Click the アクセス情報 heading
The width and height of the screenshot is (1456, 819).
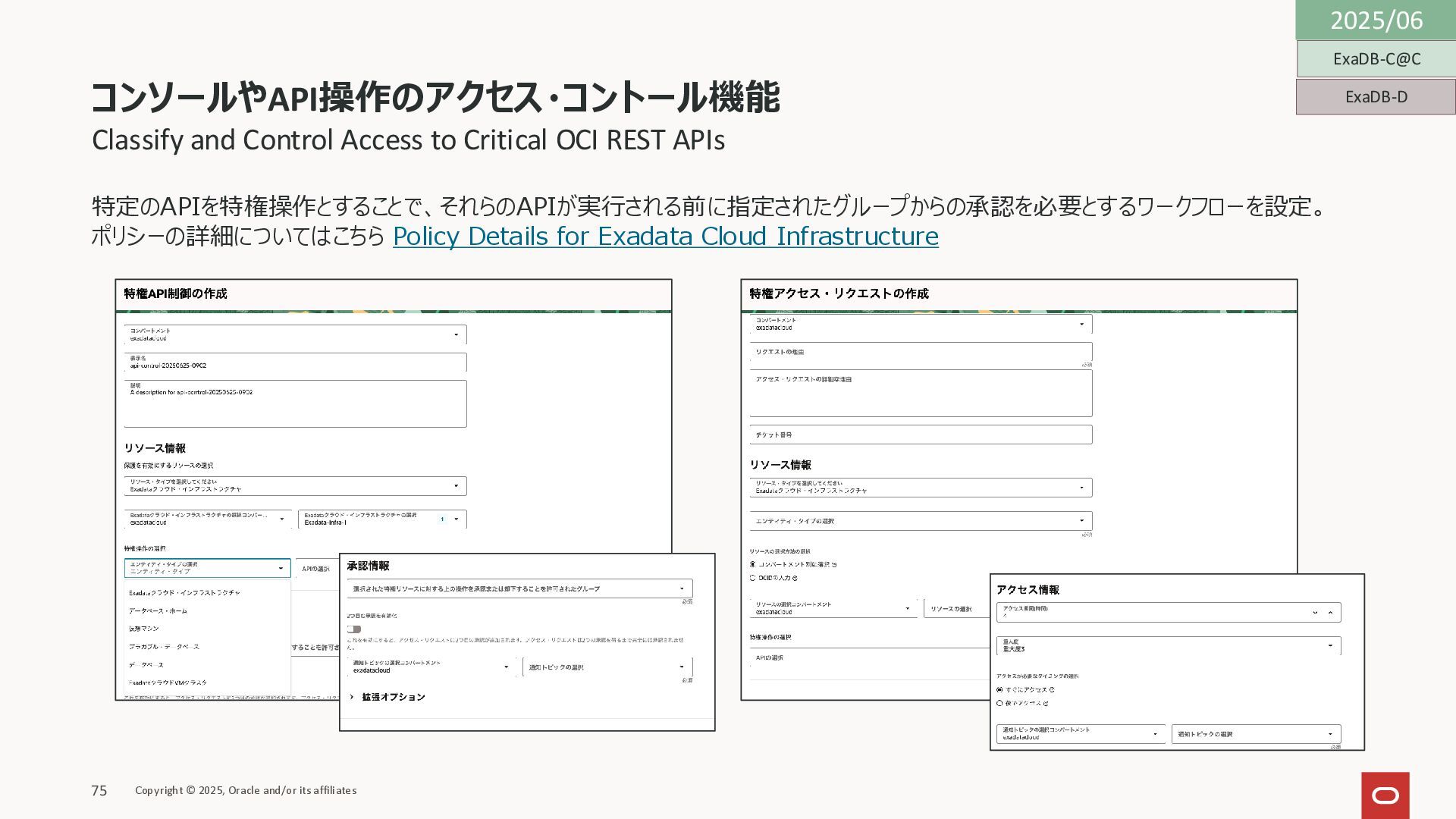[x=1028, y=589]
